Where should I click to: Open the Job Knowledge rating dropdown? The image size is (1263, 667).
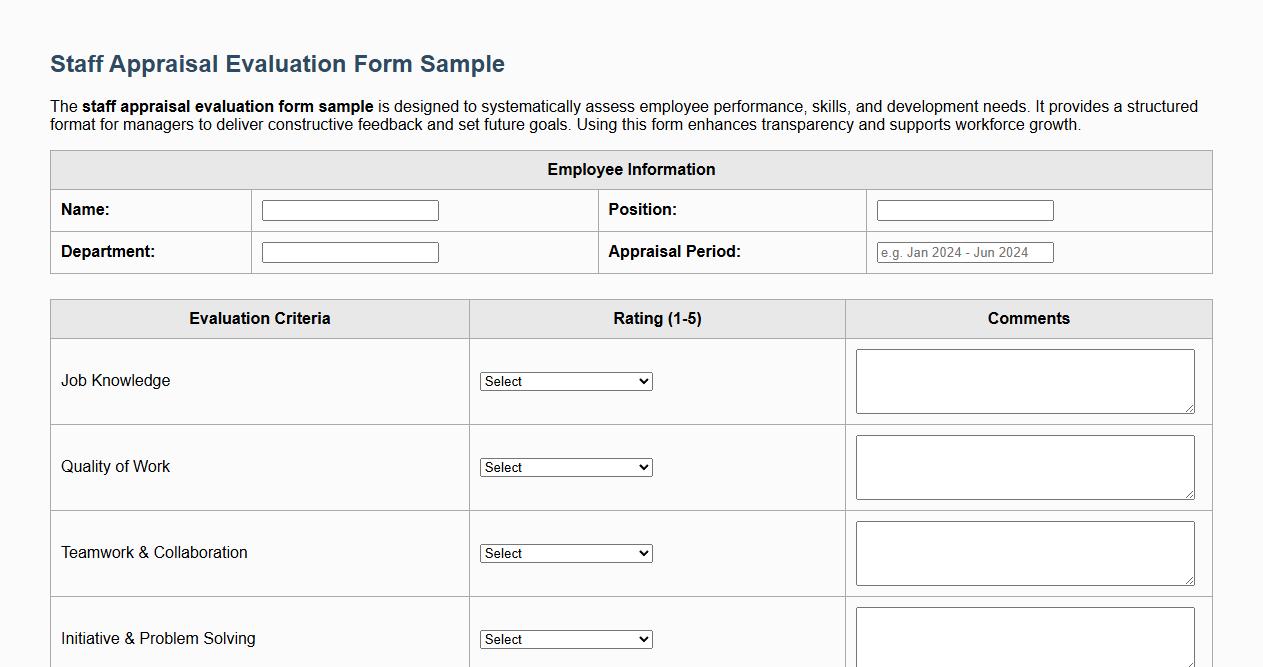pyautogui.click(x=565, y=381)
